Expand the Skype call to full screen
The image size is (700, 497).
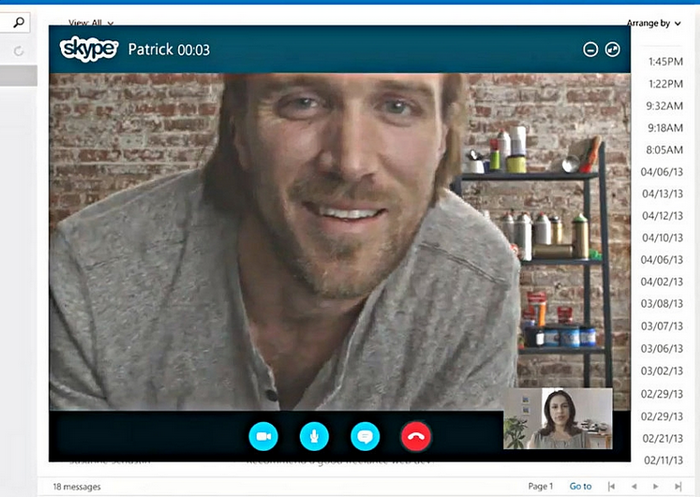pyautogui.click(x=613, y=49)
